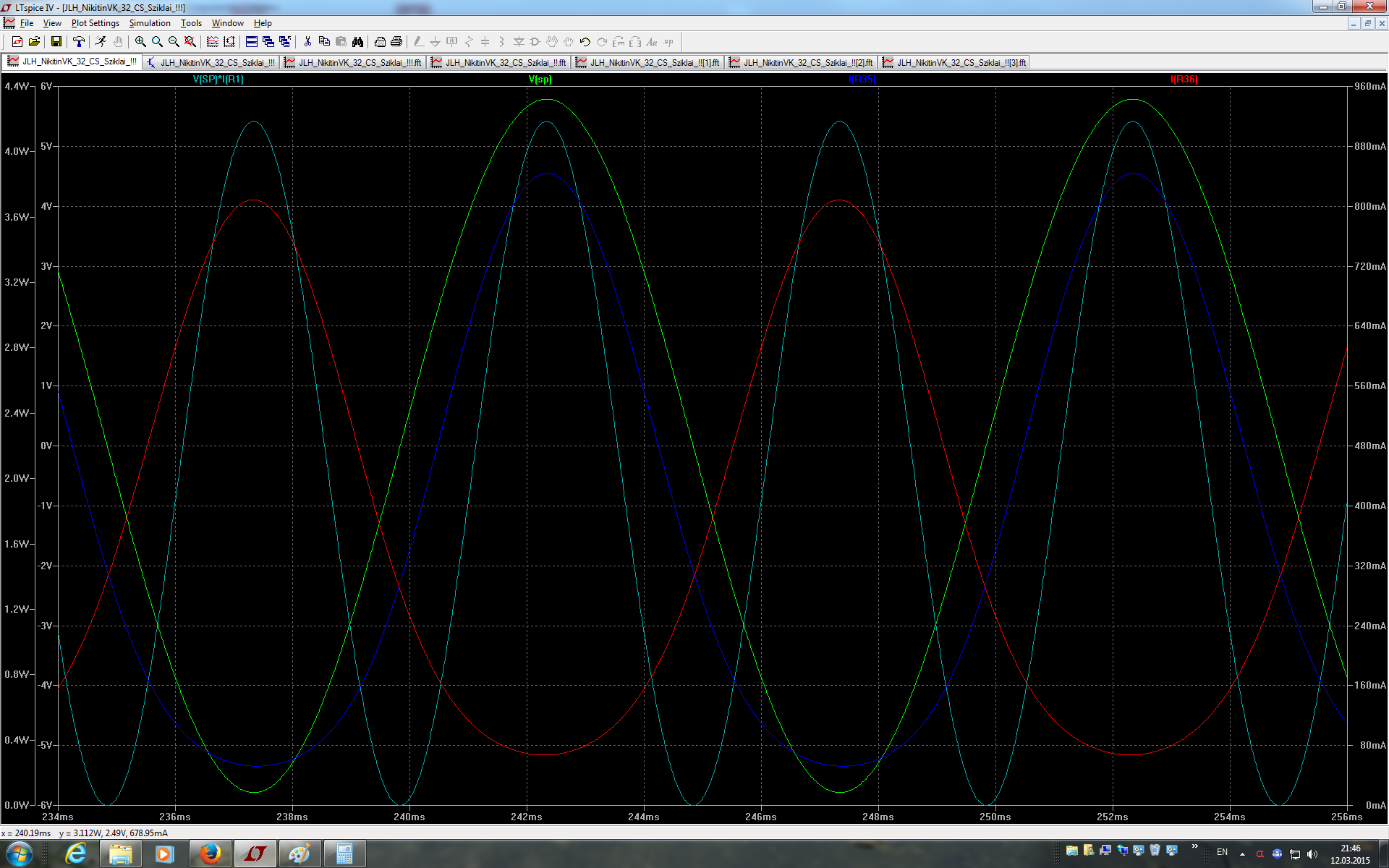1389x868 pixels.
Task: Open the Paint taskbar button
Action: (x=300, y=854)
